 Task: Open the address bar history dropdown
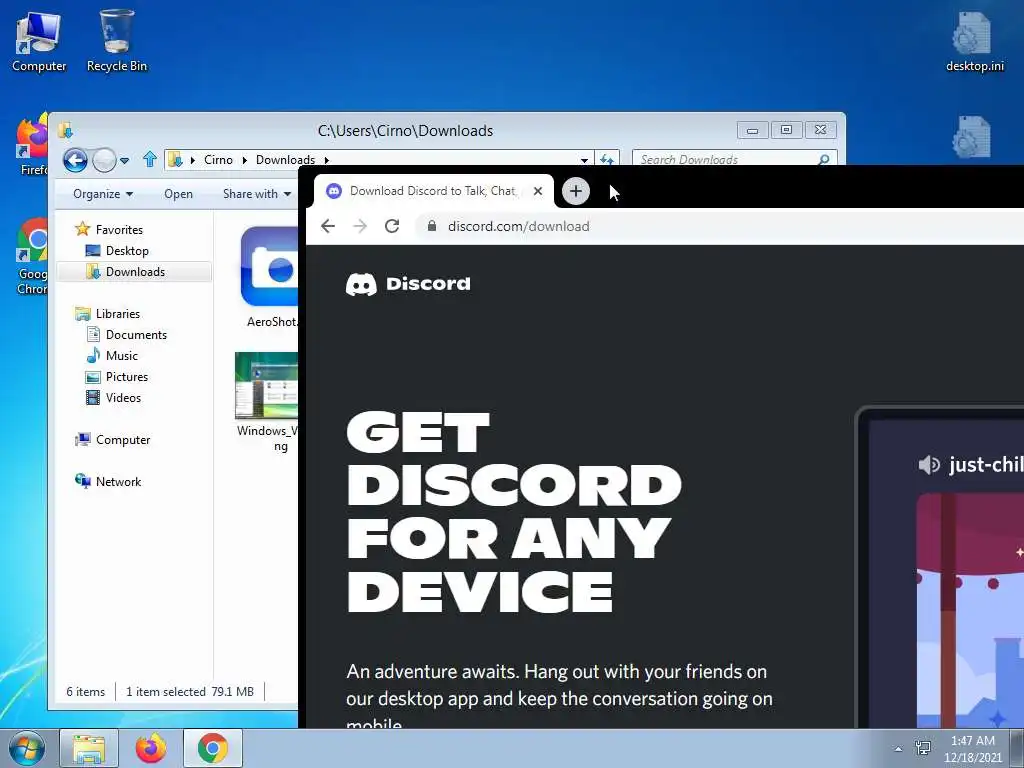coord(584,159)
